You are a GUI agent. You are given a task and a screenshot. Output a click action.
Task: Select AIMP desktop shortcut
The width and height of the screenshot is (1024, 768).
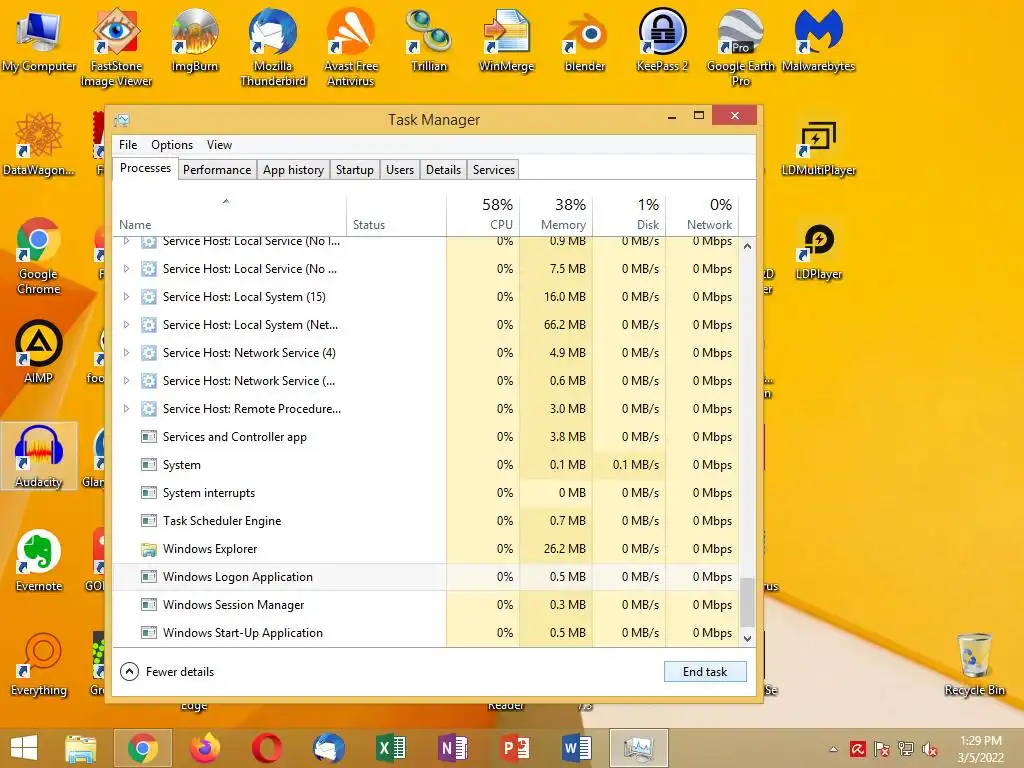pyautogui.click(x=39, y=351)
